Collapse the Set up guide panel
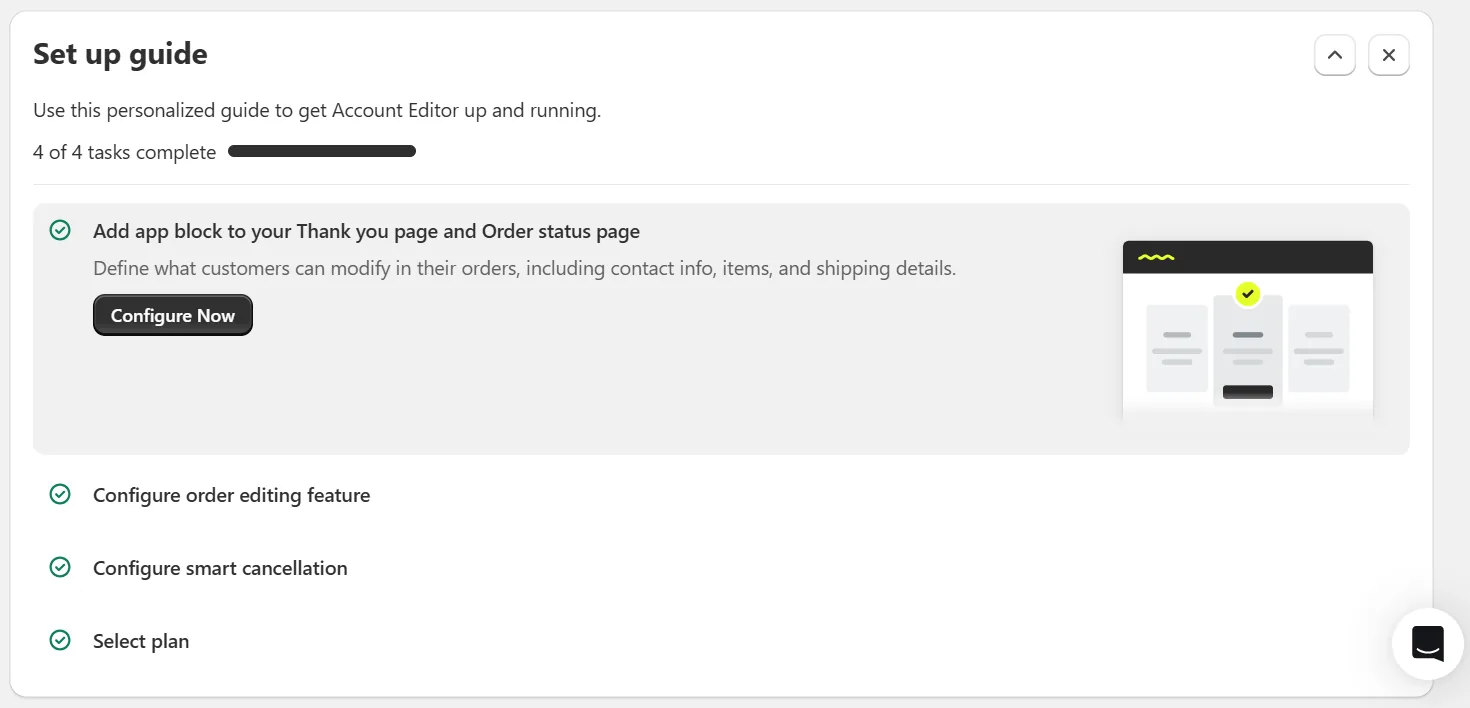Screen dimensions: 1470x708 tap(1334, 56)
